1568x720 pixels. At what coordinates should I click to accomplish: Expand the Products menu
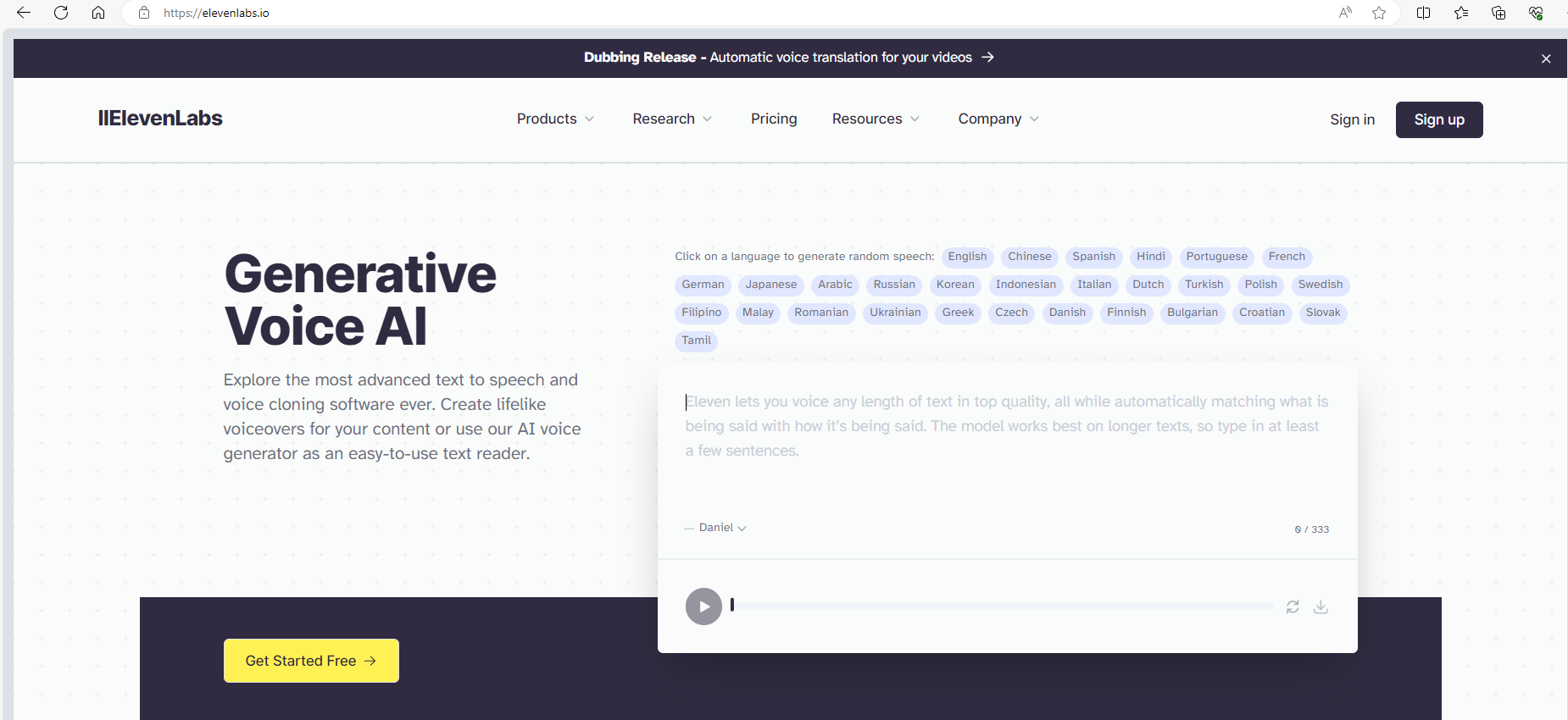pos(555,119)
